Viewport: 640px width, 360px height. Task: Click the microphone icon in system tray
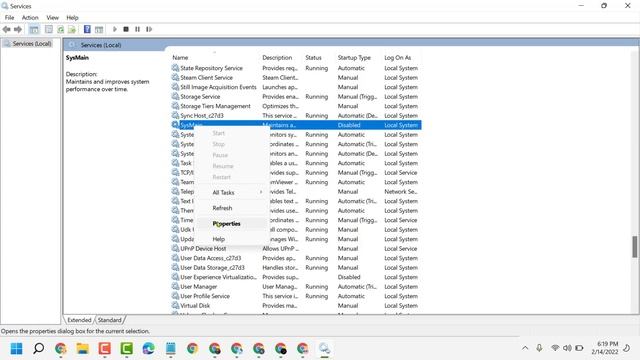pyautogui.click(x=539, y=348)
